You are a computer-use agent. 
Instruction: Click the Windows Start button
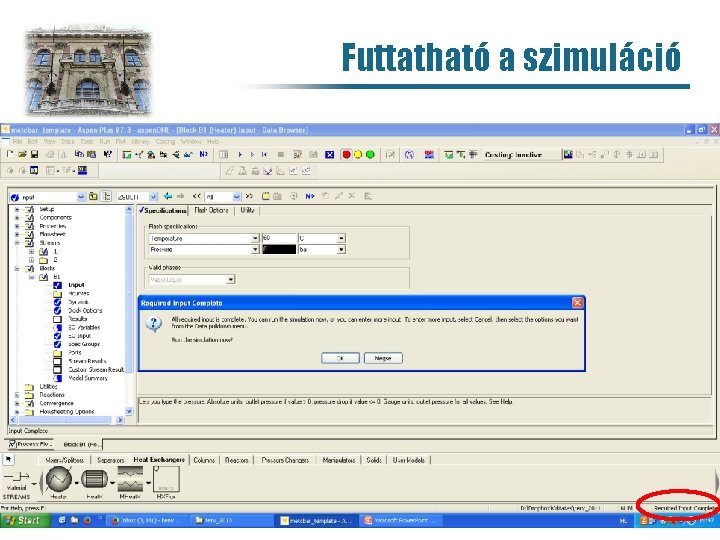pyautogui.click(x=23, y=520)
